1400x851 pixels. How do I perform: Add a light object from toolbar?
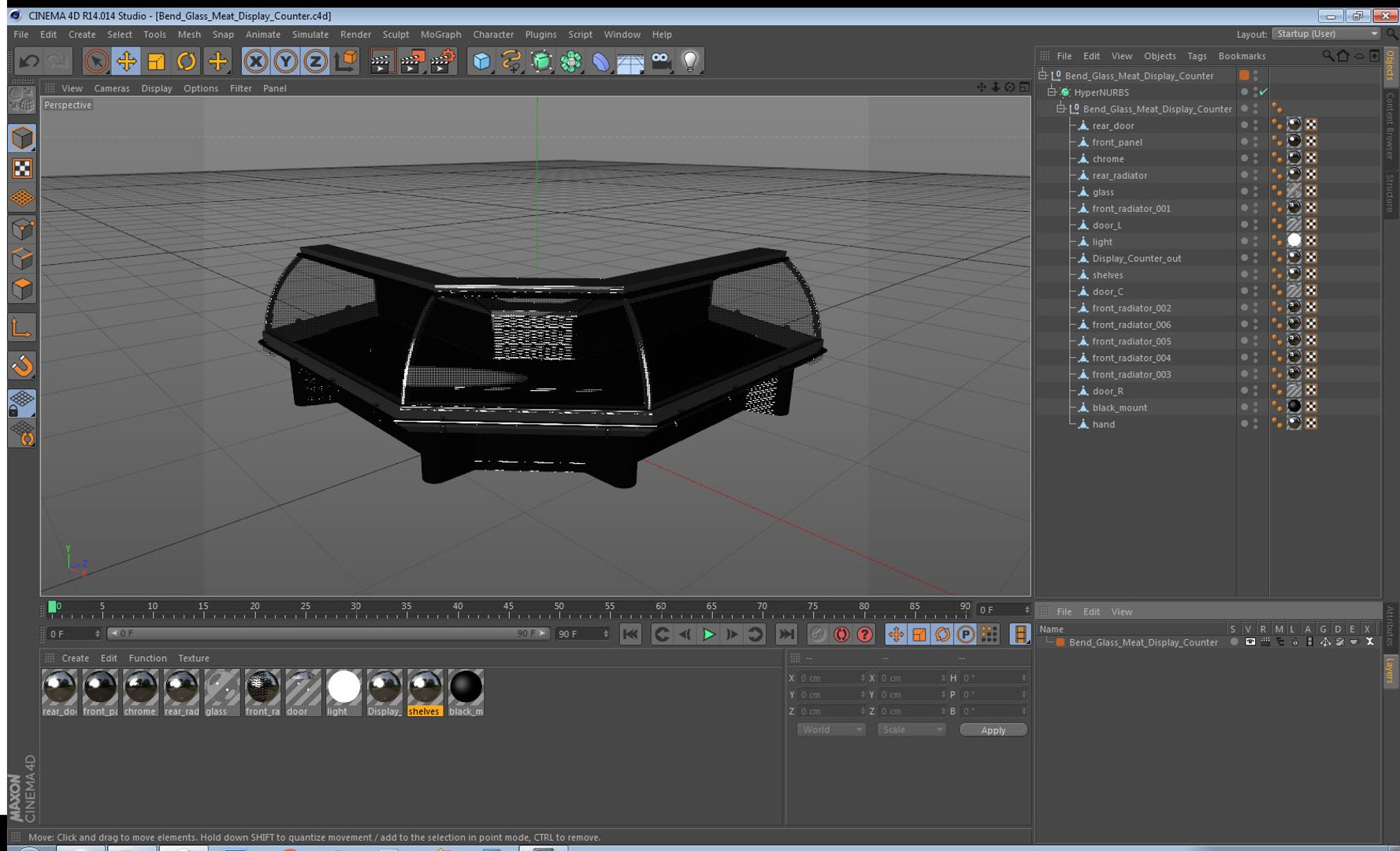[x=690, y=61]
